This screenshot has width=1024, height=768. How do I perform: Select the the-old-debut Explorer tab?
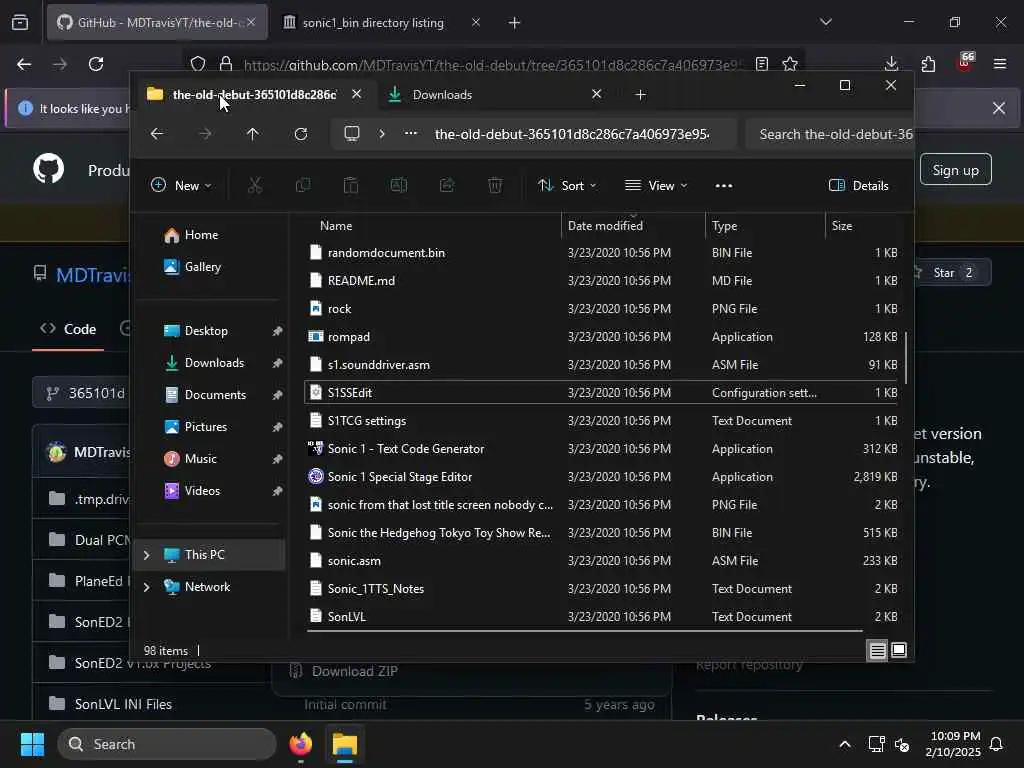coord(254,95)
